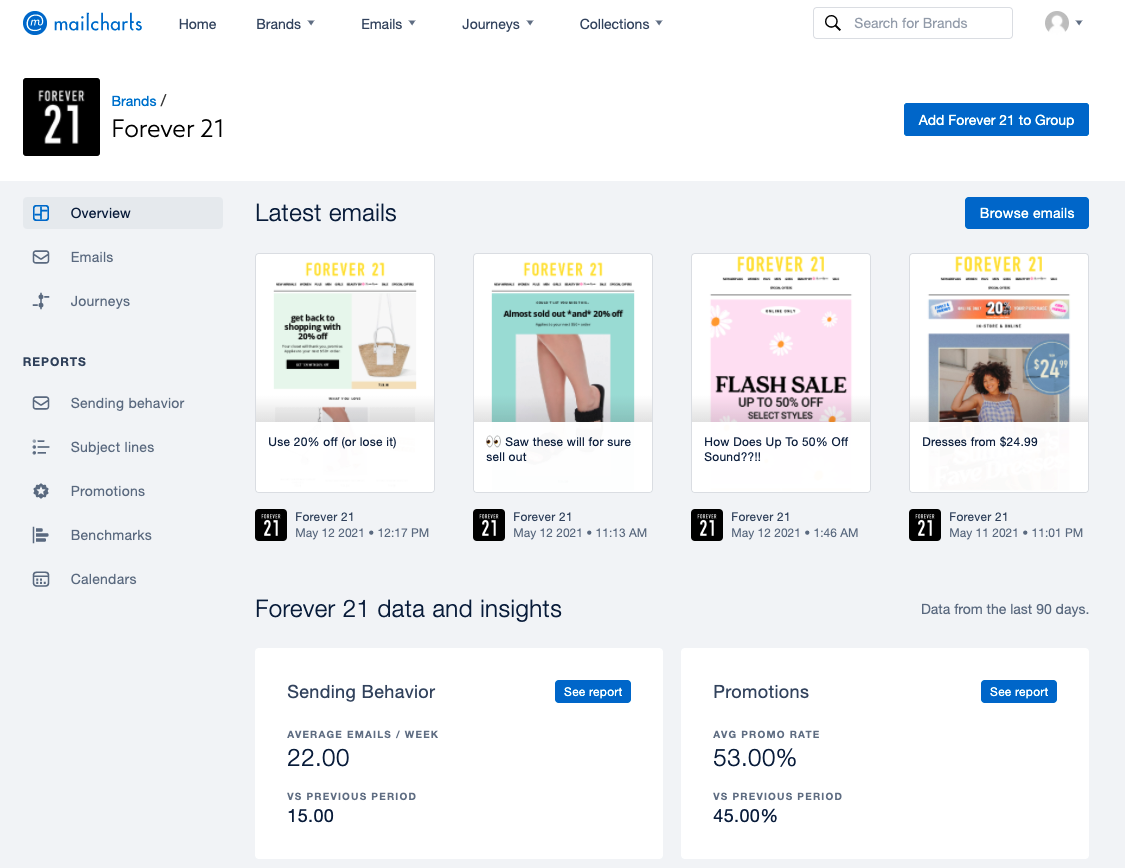Click Forever 21 logo under 1:46 AM email
The image size is (1125, 868).
click(707, 525)
